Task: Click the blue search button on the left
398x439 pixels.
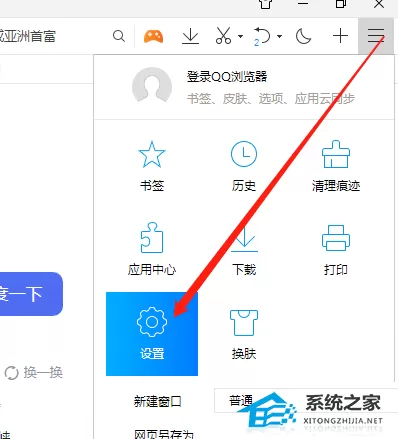Action: (x=31, y=294)
